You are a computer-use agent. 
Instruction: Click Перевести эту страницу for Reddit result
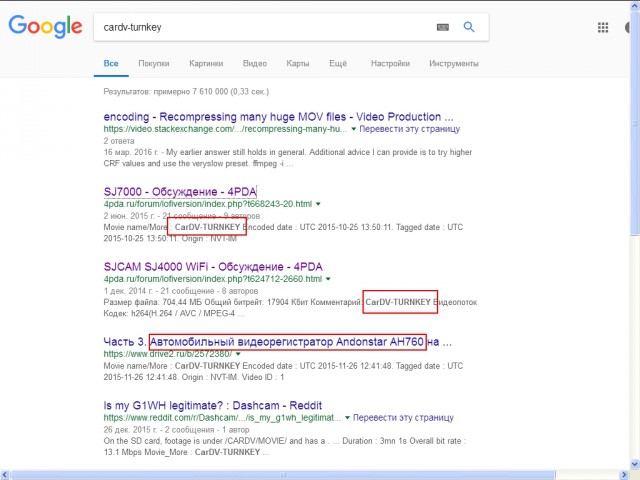coord(403,418)
